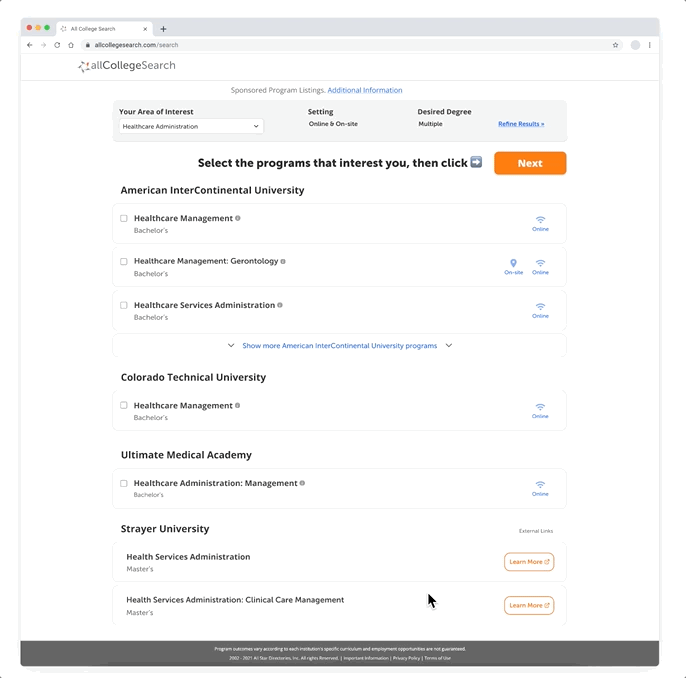Open Your Area of Interest dropdown
Screen dimensions: 686x678
[191, 126]
